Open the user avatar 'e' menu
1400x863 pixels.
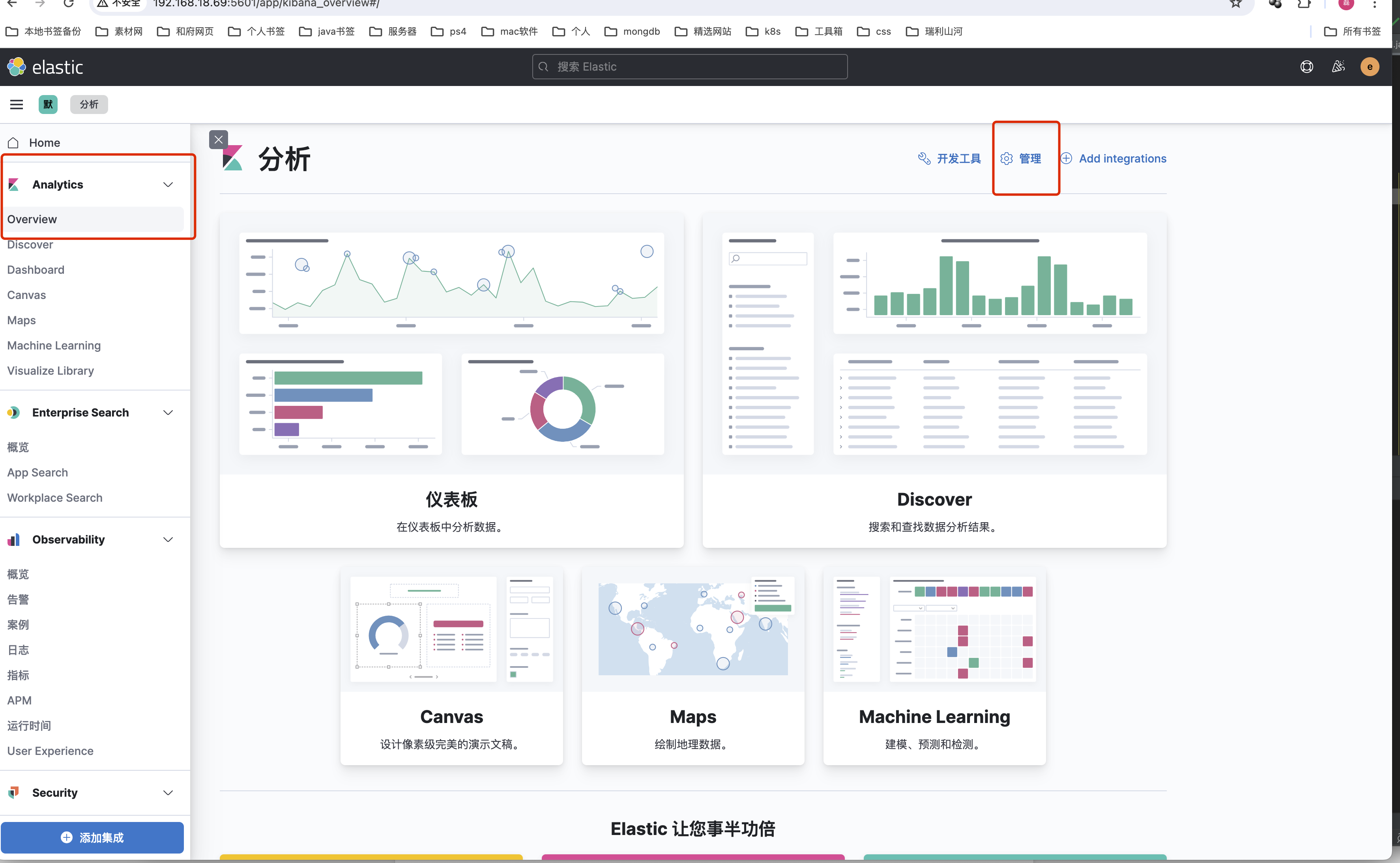1369,67
